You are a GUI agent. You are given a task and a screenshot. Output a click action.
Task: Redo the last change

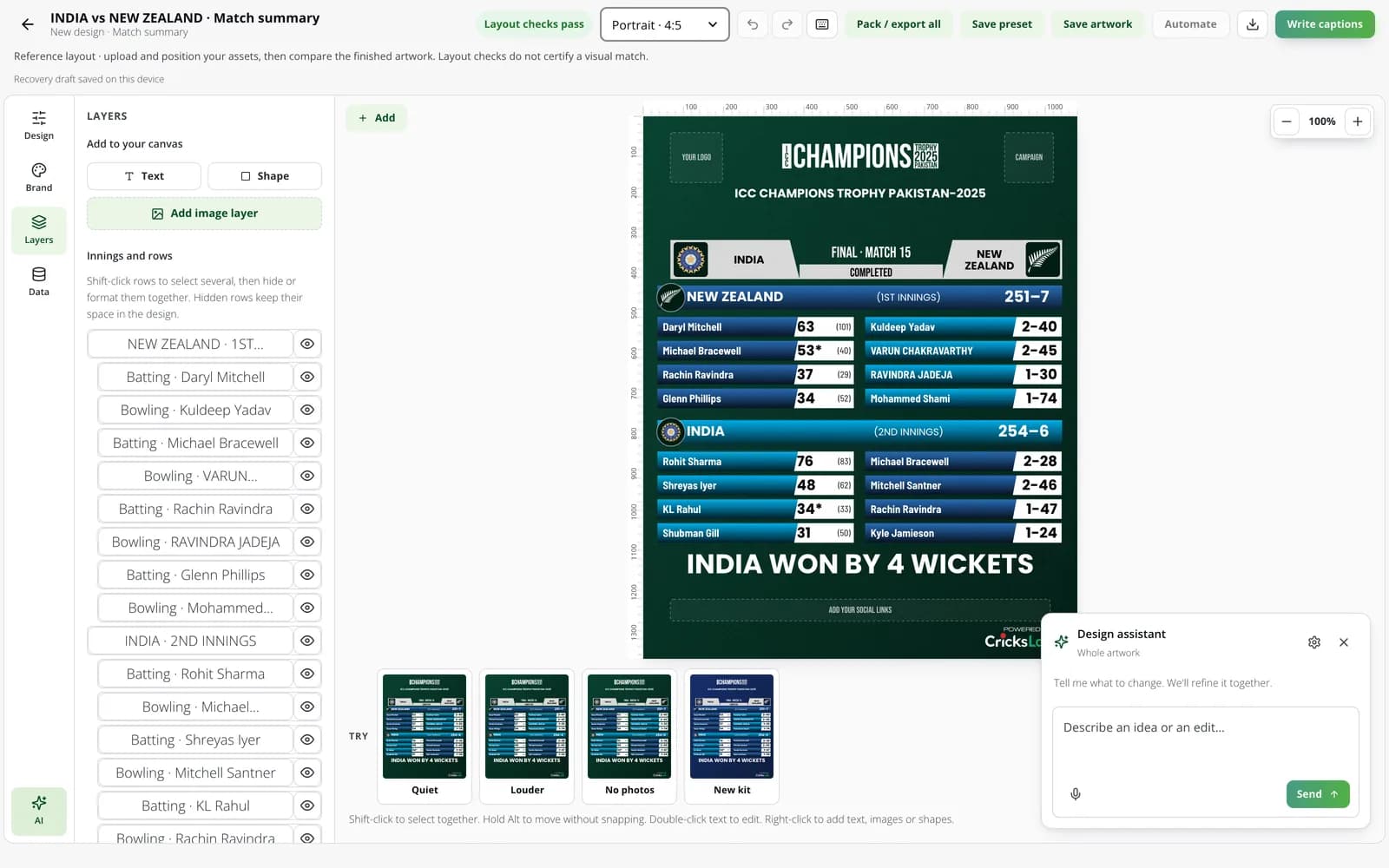coord(787,24)
